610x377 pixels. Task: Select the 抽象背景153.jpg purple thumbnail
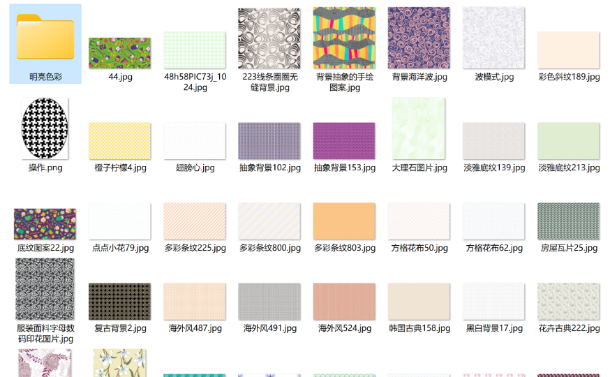tap(344, 141)
